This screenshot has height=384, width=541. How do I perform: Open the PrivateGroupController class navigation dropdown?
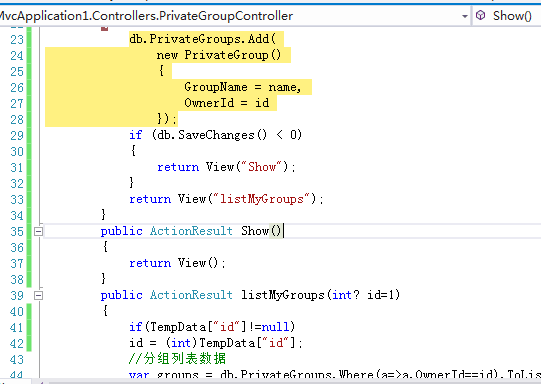pyautogui.click(x=465, y=16)
